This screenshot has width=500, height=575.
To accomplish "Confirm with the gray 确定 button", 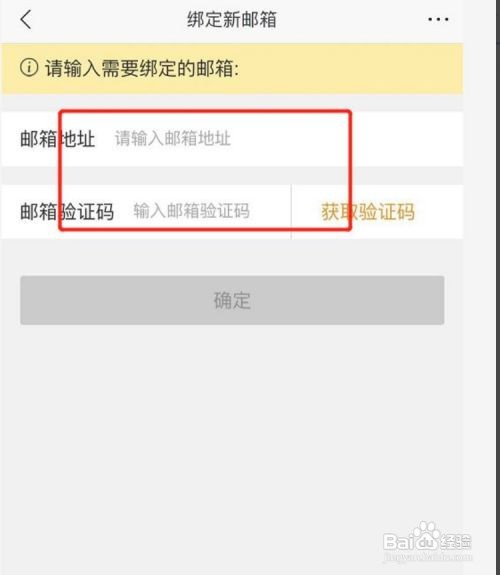I will coord(232,300).
